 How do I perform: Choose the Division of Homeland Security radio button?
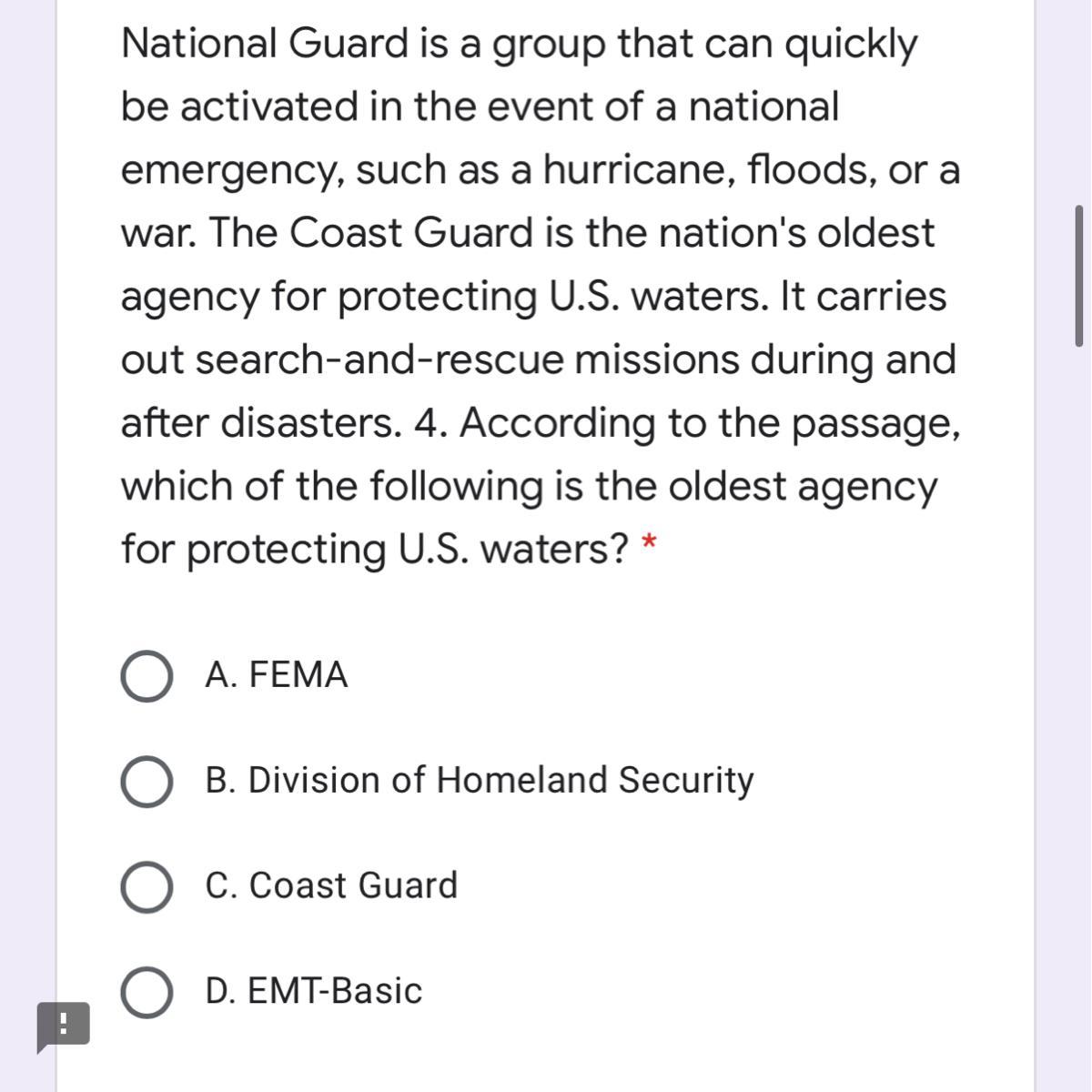pos(147,782)
